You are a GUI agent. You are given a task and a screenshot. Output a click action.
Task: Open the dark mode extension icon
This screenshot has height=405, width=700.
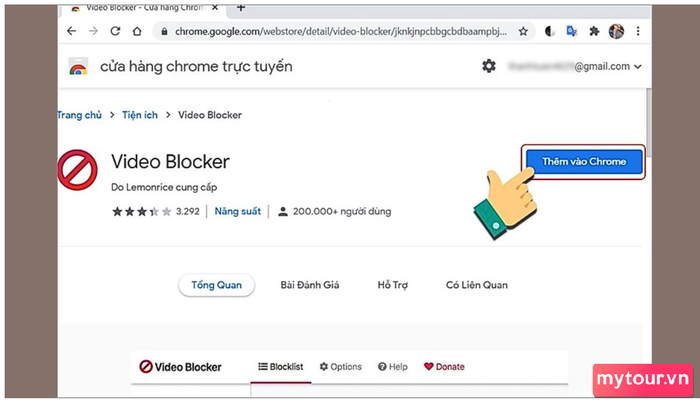pyautogui.click(x=550, y=31)
